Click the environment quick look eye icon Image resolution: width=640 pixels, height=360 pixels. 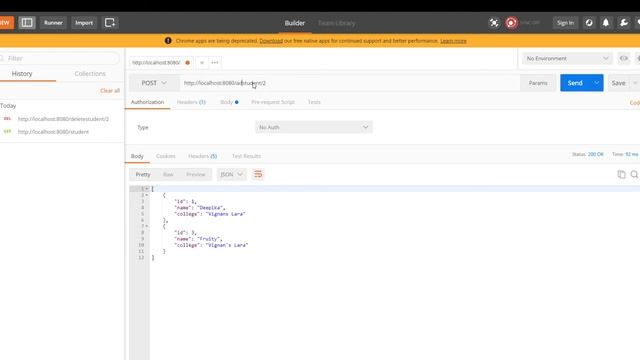coord(624,58)
